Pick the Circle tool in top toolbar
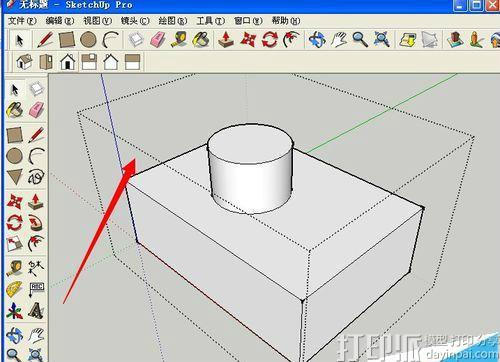500x362 pixels. click(88, 39)
